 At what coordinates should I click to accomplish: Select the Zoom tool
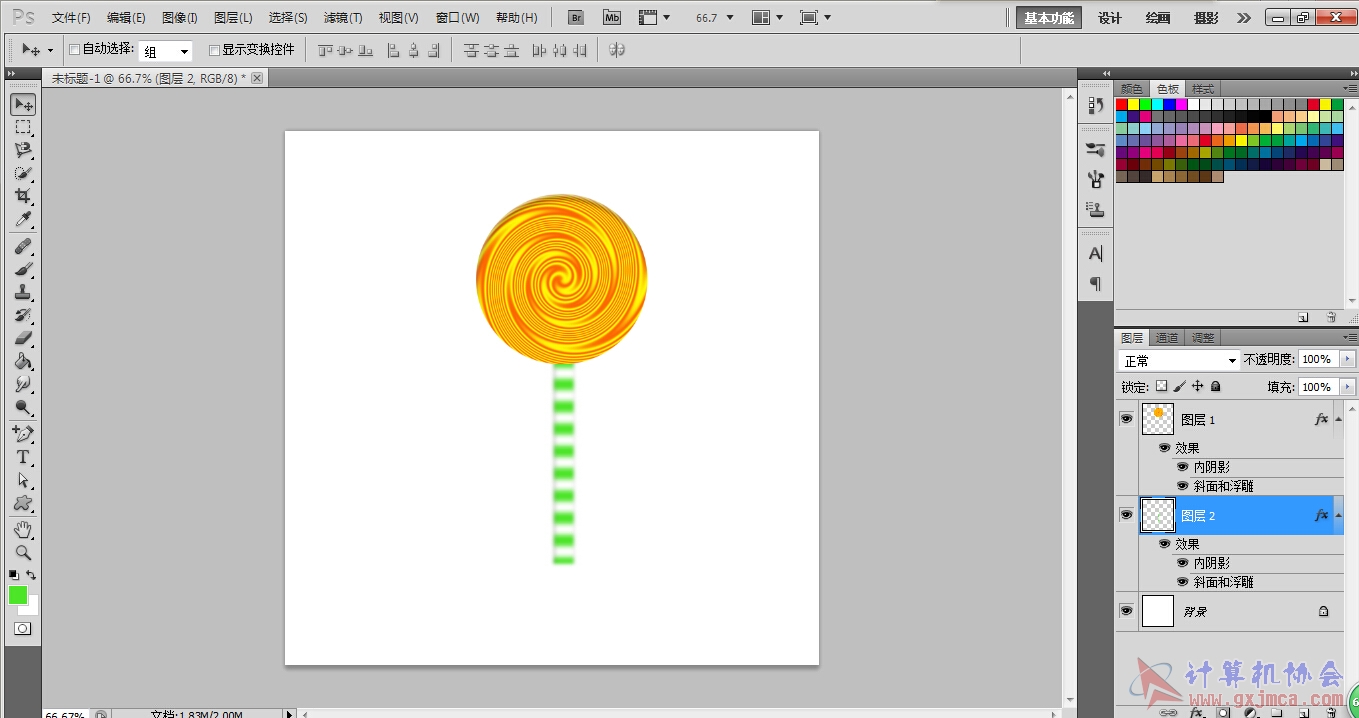click(x=23, y=552)
